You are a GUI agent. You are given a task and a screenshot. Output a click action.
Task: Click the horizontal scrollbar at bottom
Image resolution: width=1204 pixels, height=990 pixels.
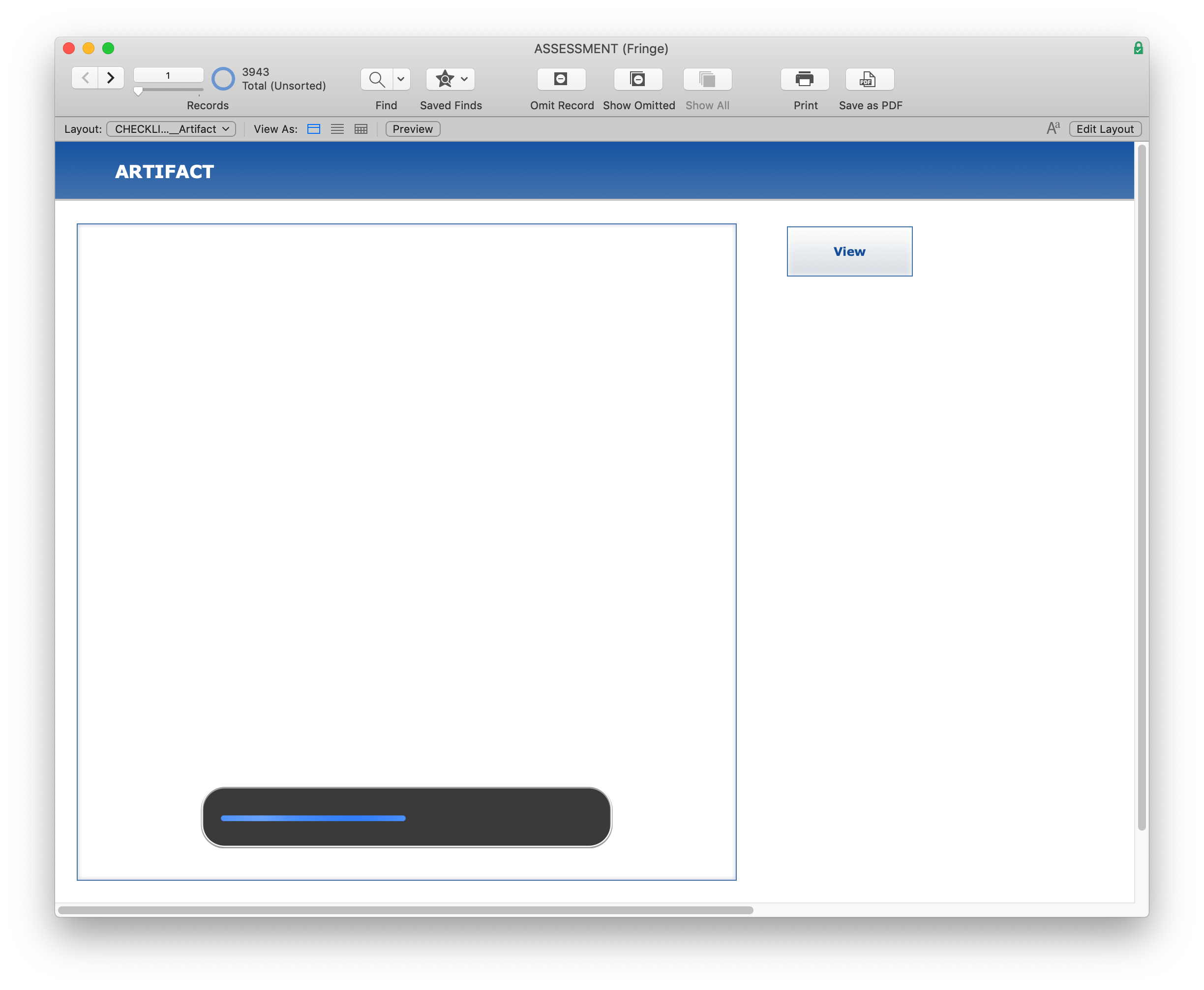[405, 910]
